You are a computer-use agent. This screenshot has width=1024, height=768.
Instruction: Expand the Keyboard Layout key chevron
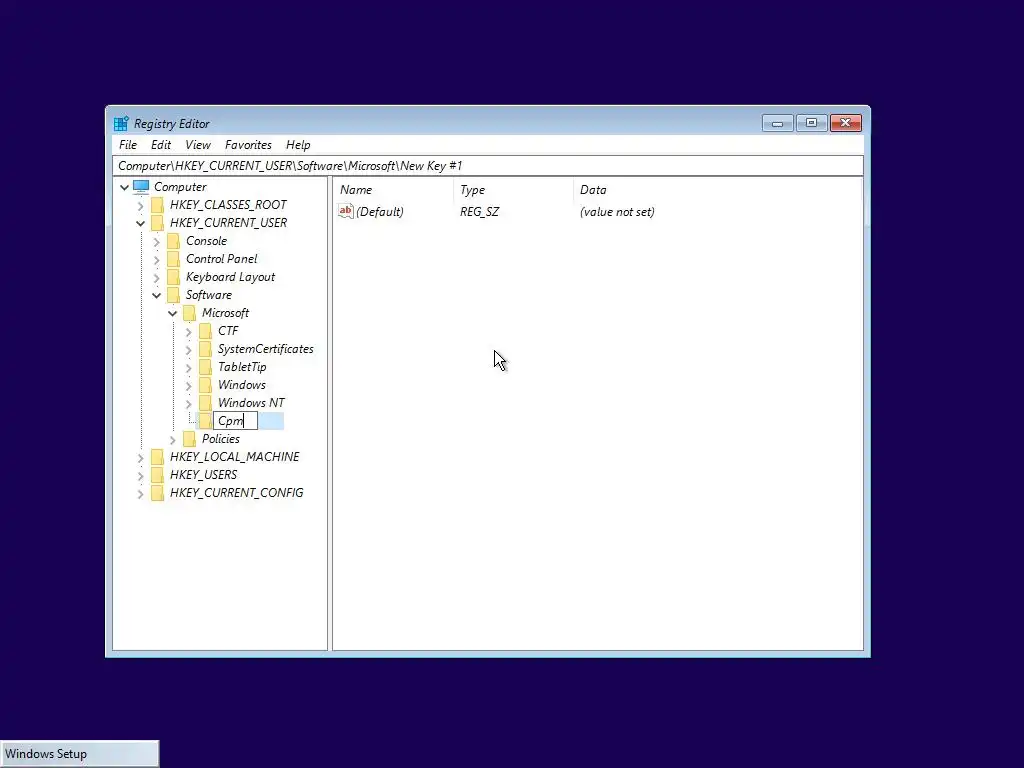(x=157, y=278)
